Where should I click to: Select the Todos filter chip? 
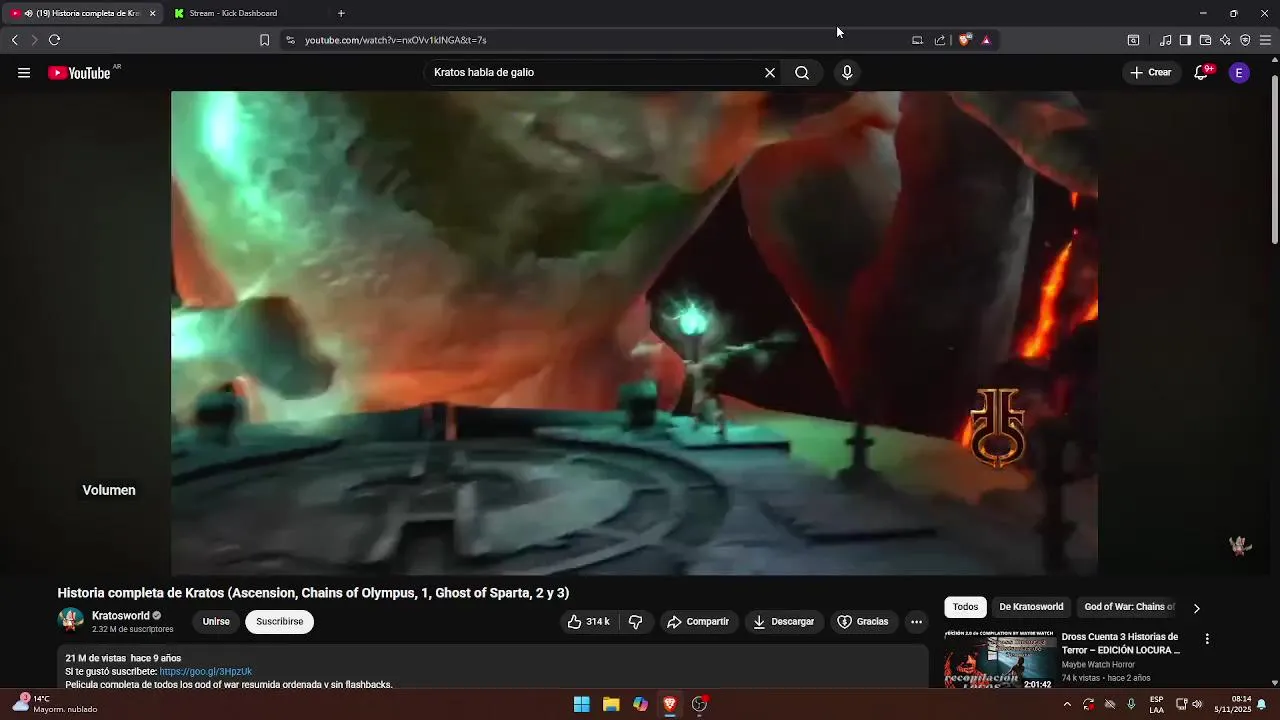(x=965, y=607)
